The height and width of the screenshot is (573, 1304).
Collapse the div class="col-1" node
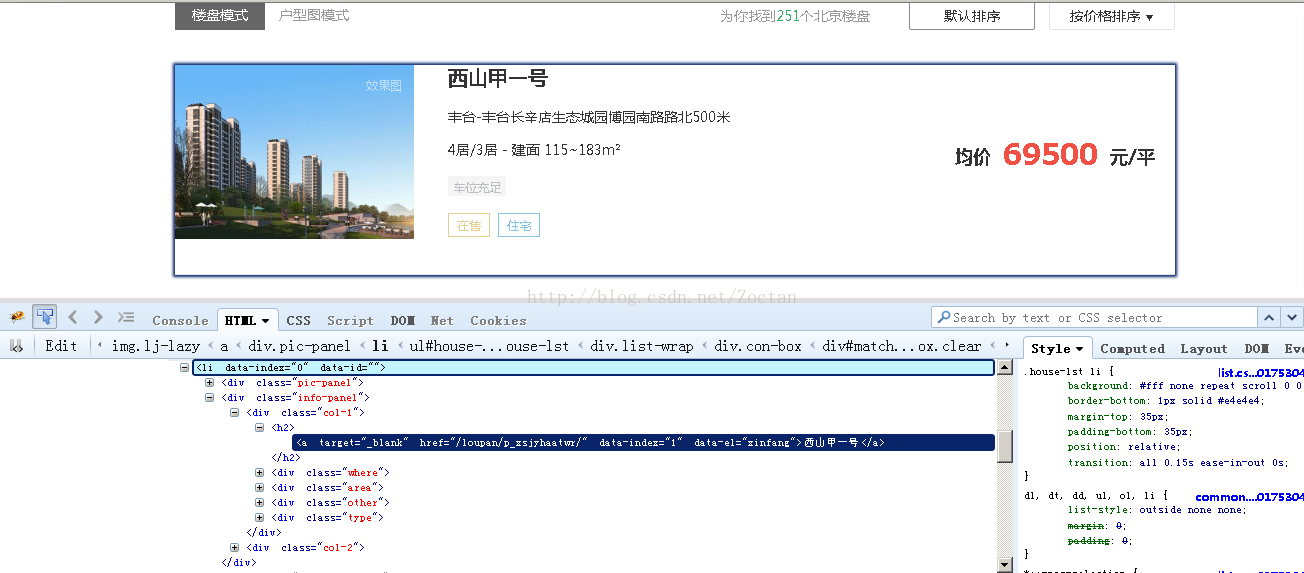[x=234, y=413]
